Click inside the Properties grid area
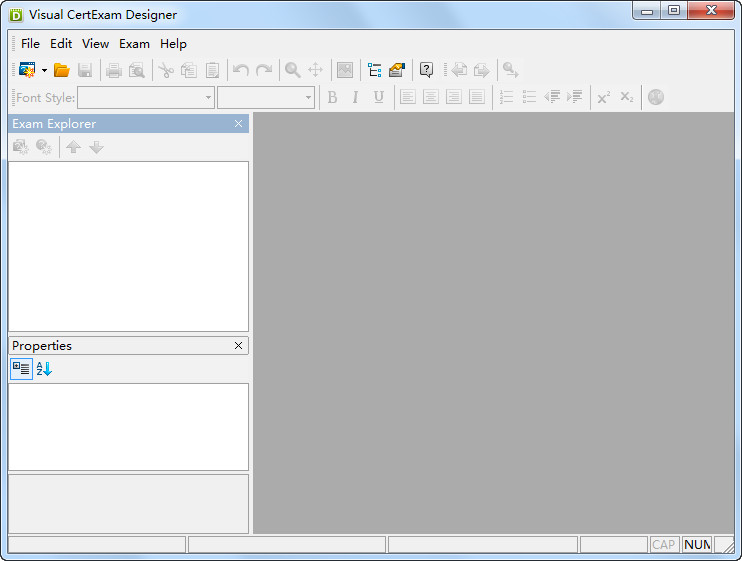This screenshot has width=742, height=561. [128, 427]
